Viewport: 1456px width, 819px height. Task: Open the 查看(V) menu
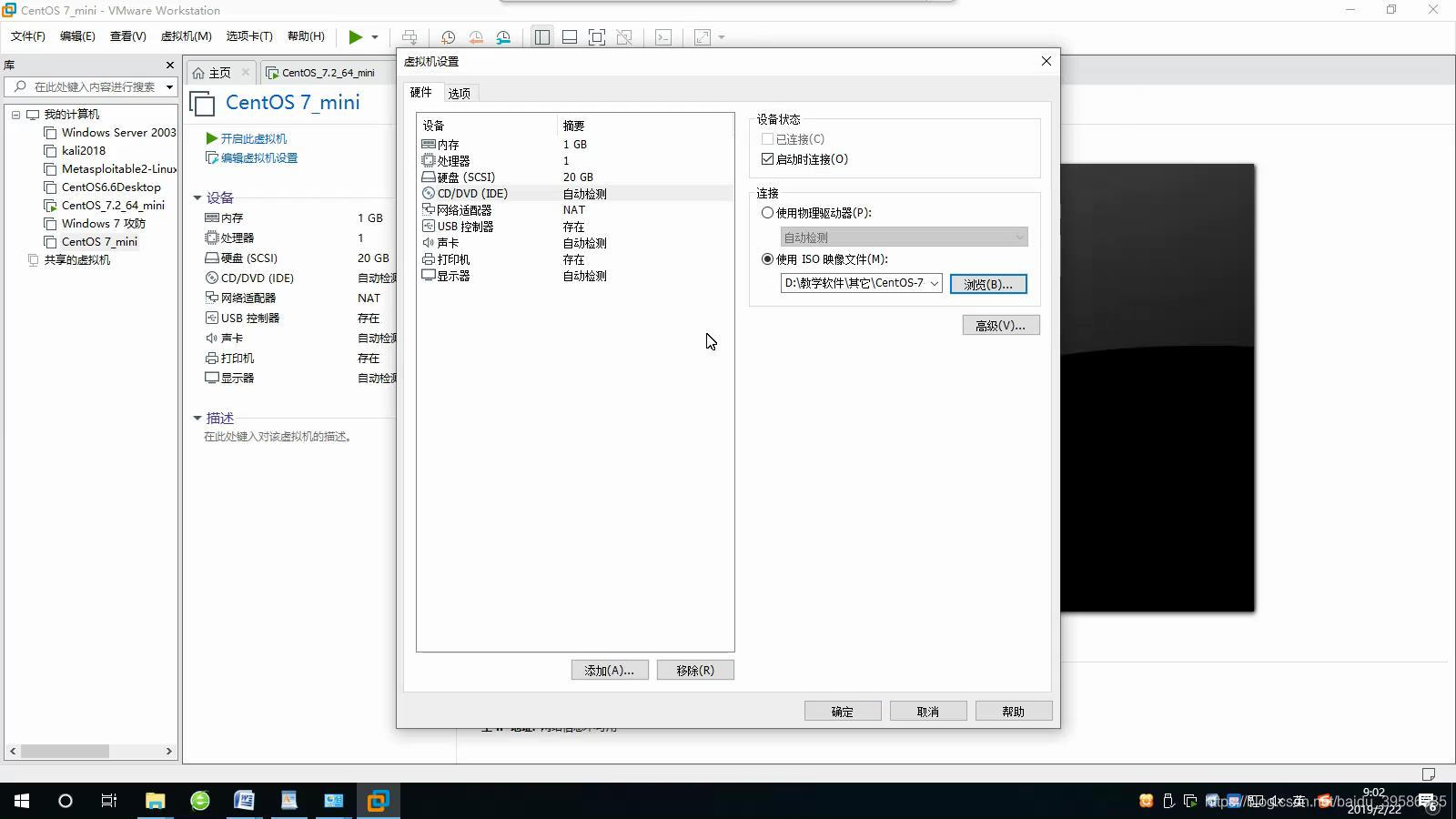(127, 36)
